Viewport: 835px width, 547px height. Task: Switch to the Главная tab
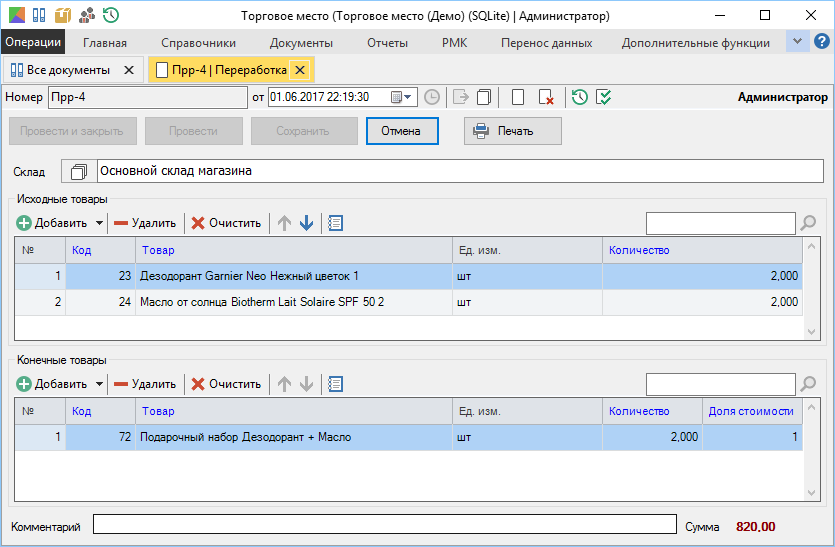point(105,43)
